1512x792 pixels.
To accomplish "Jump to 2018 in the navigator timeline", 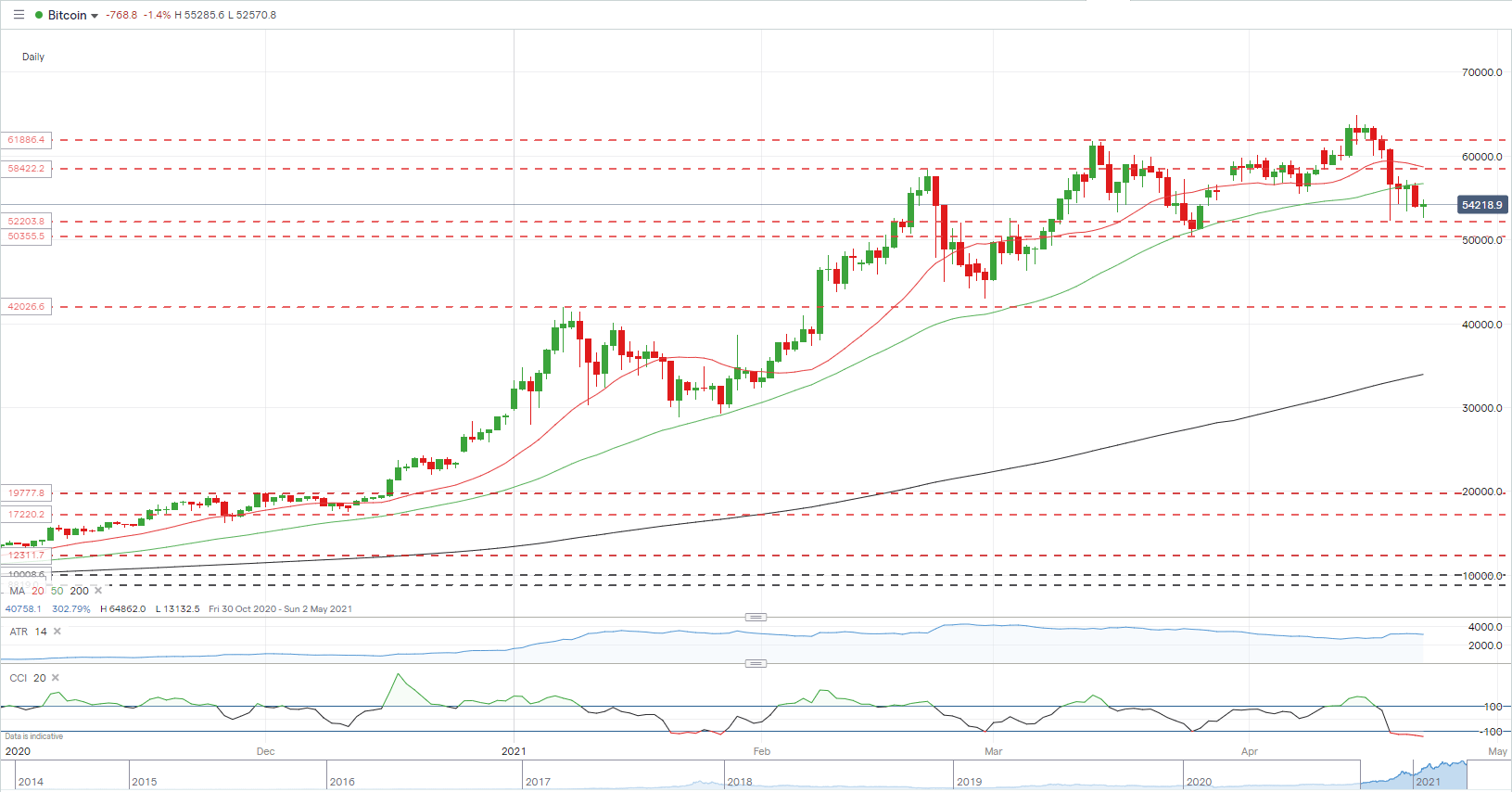I will click(x=740, y=782).
